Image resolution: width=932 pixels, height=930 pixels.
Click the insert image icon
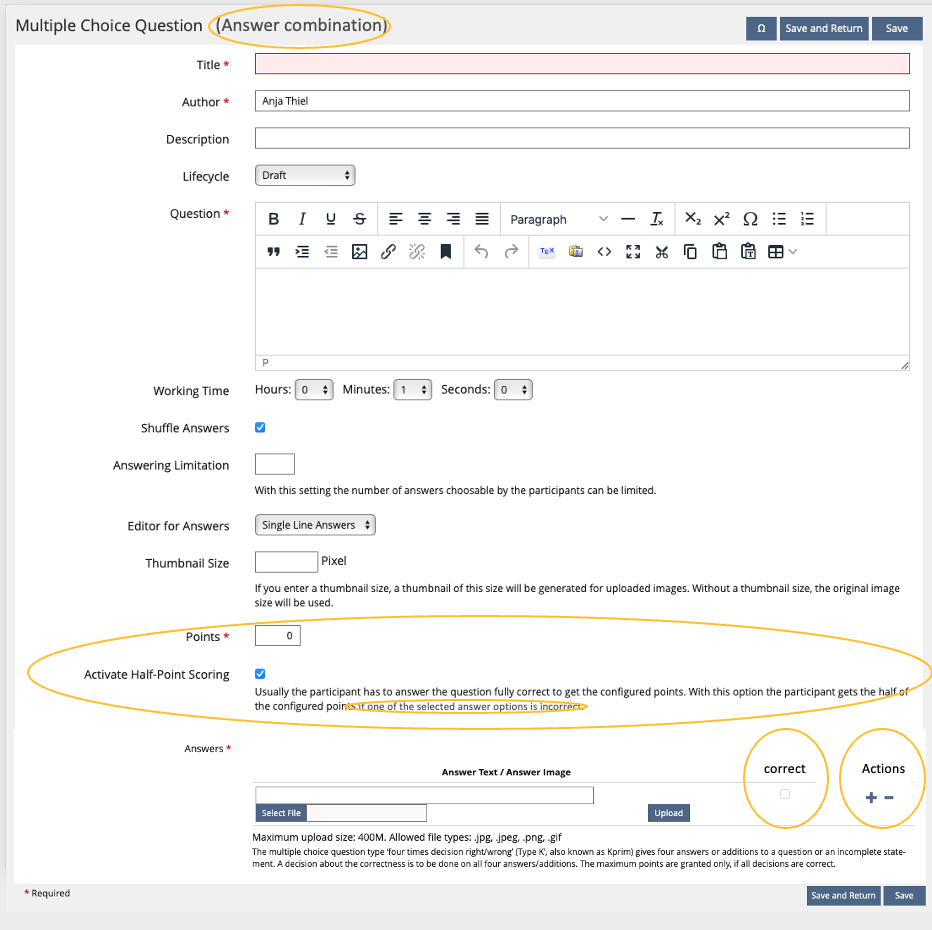(359, 252)
